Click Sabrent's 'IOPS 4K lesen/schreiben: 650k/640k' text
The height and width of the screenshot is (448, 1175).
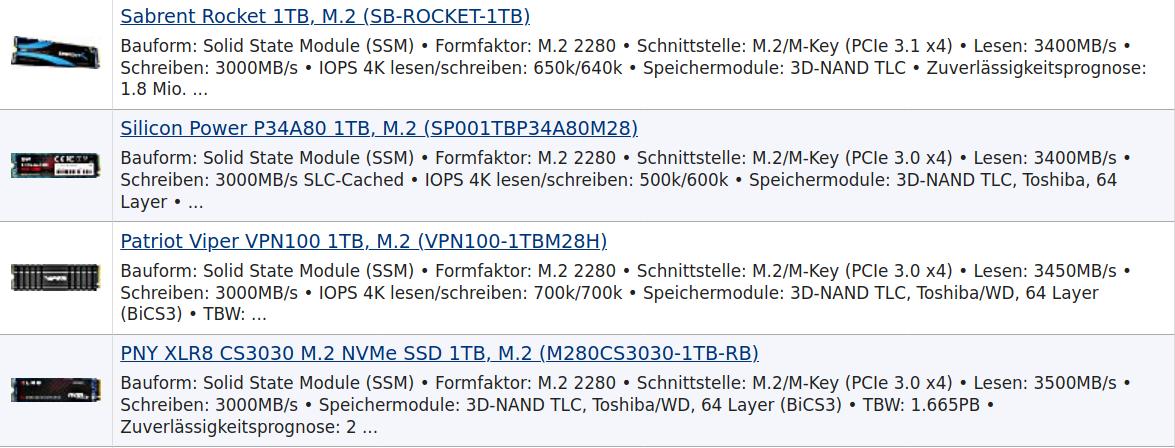pyautogui.click(x=470, y=68)
